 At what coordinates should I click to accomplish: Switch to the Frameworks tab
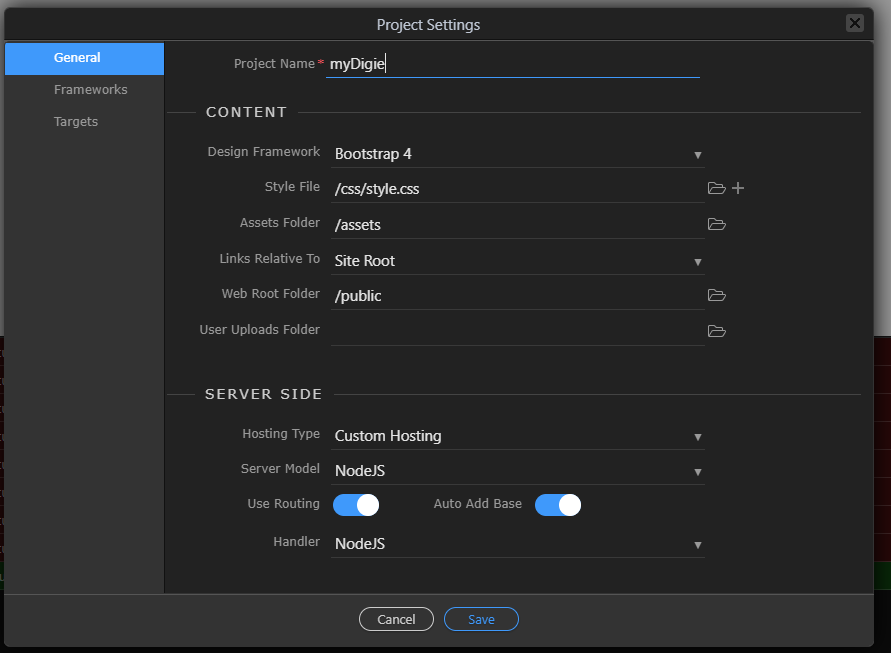click(x=90, y=90)
